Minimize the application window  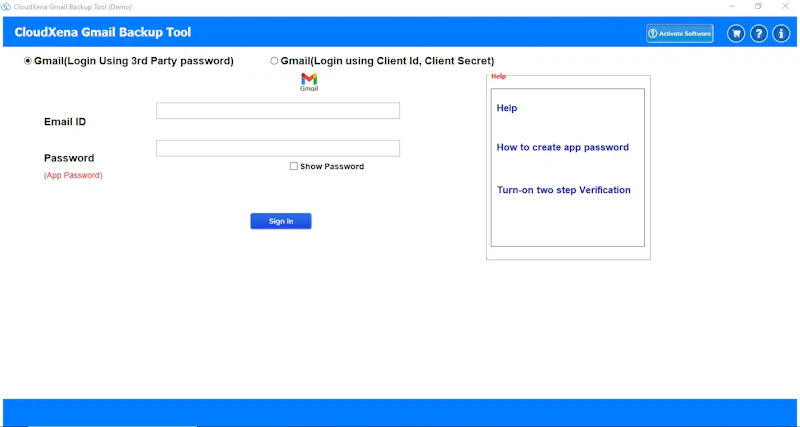[732, 7]
